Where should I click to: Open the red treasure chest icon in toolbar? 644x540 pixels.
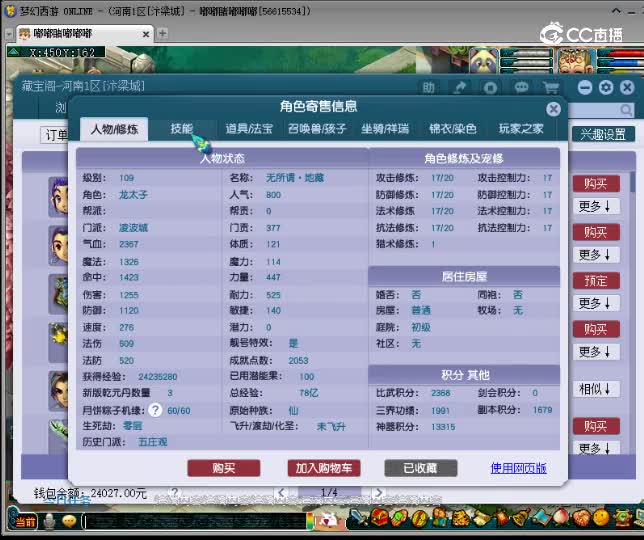[380, 518]
